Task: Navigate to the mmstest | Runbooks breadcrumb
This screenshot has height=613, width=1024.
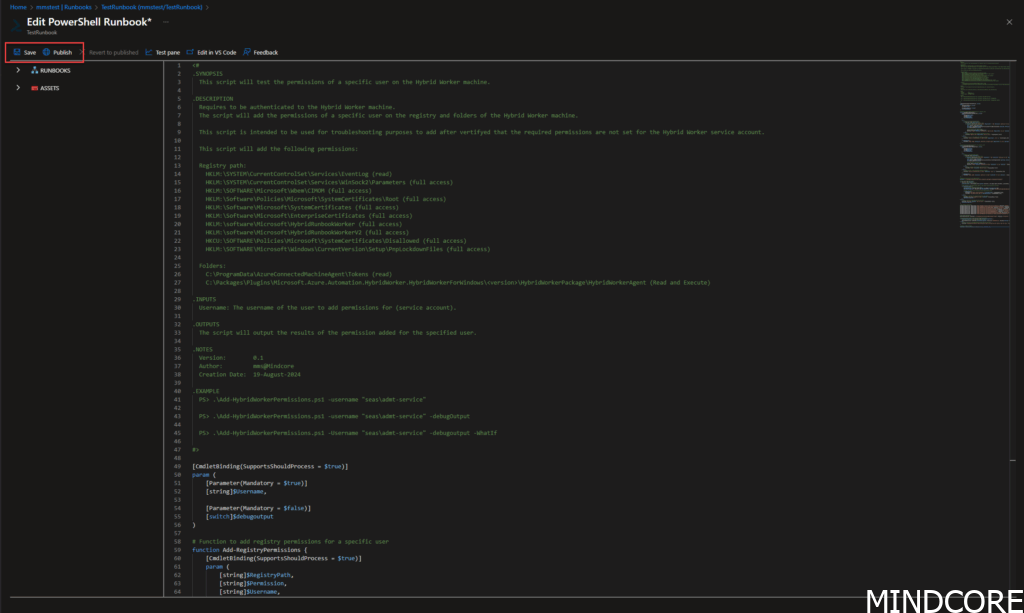Action: click(64, 7)
